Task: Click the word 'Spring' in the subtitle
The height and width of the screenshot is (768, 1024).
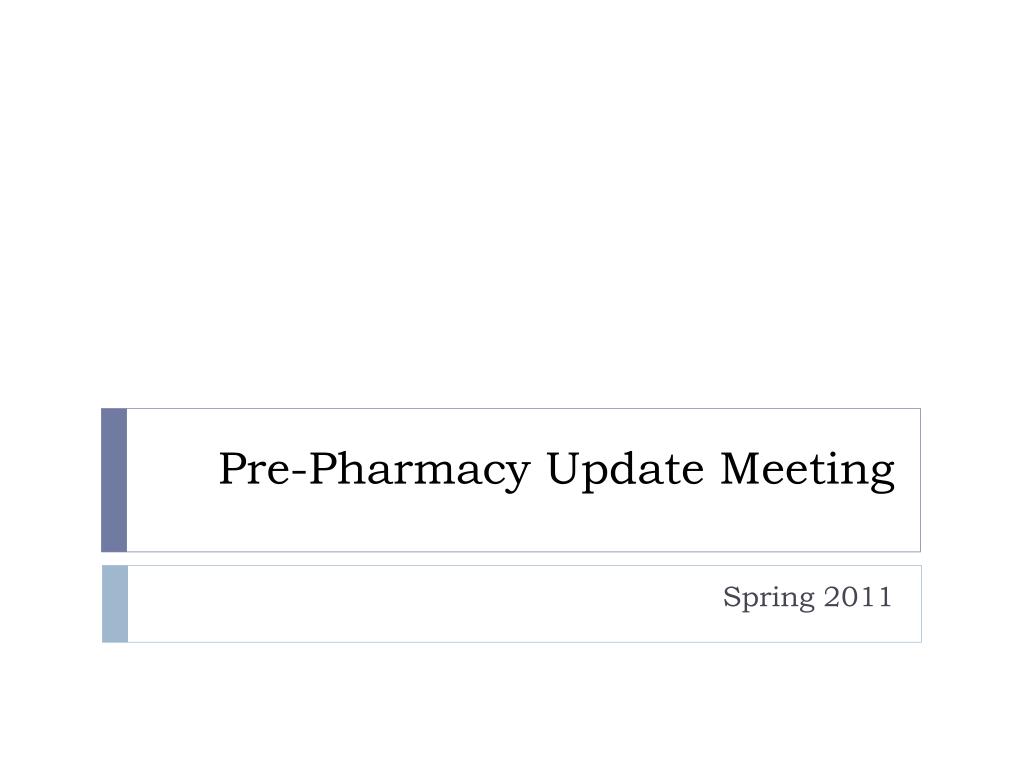Action: click(x=769, y=599)
